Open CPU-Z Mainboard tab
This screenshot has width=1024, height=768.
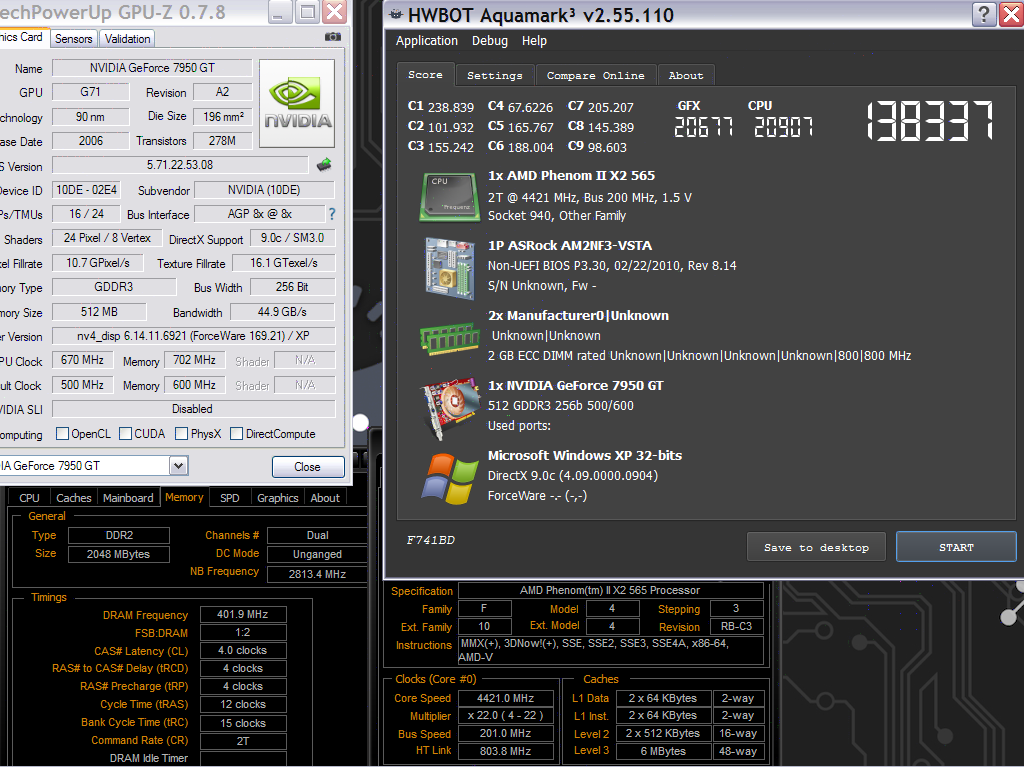(128, 498)
